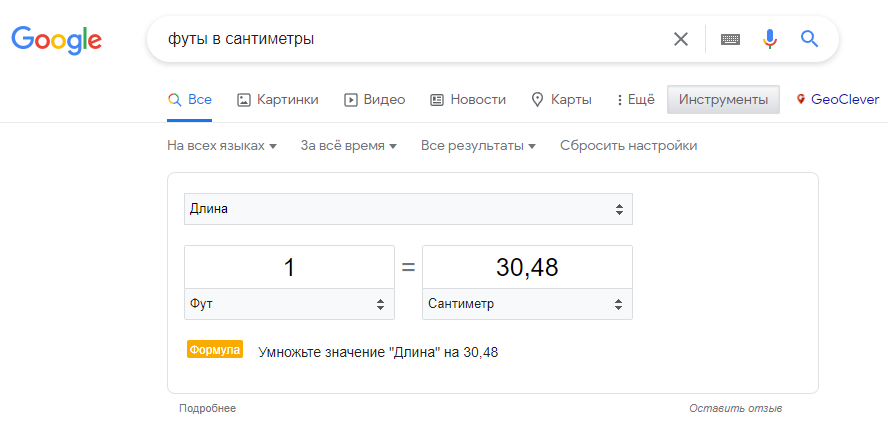Click Сбросить настройки to reset filters
Viewport: 888px width, 428px height.
[x=629, y=146]
